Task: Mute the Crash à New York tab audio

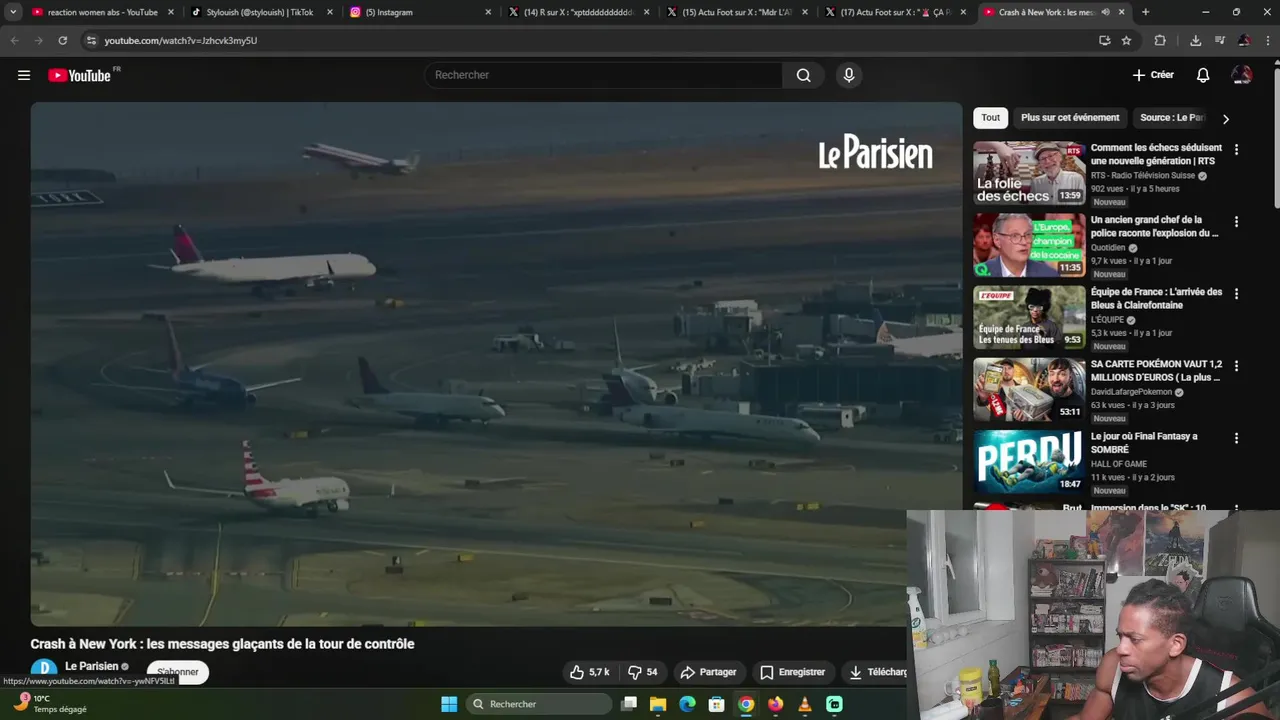Action: 1105,12
